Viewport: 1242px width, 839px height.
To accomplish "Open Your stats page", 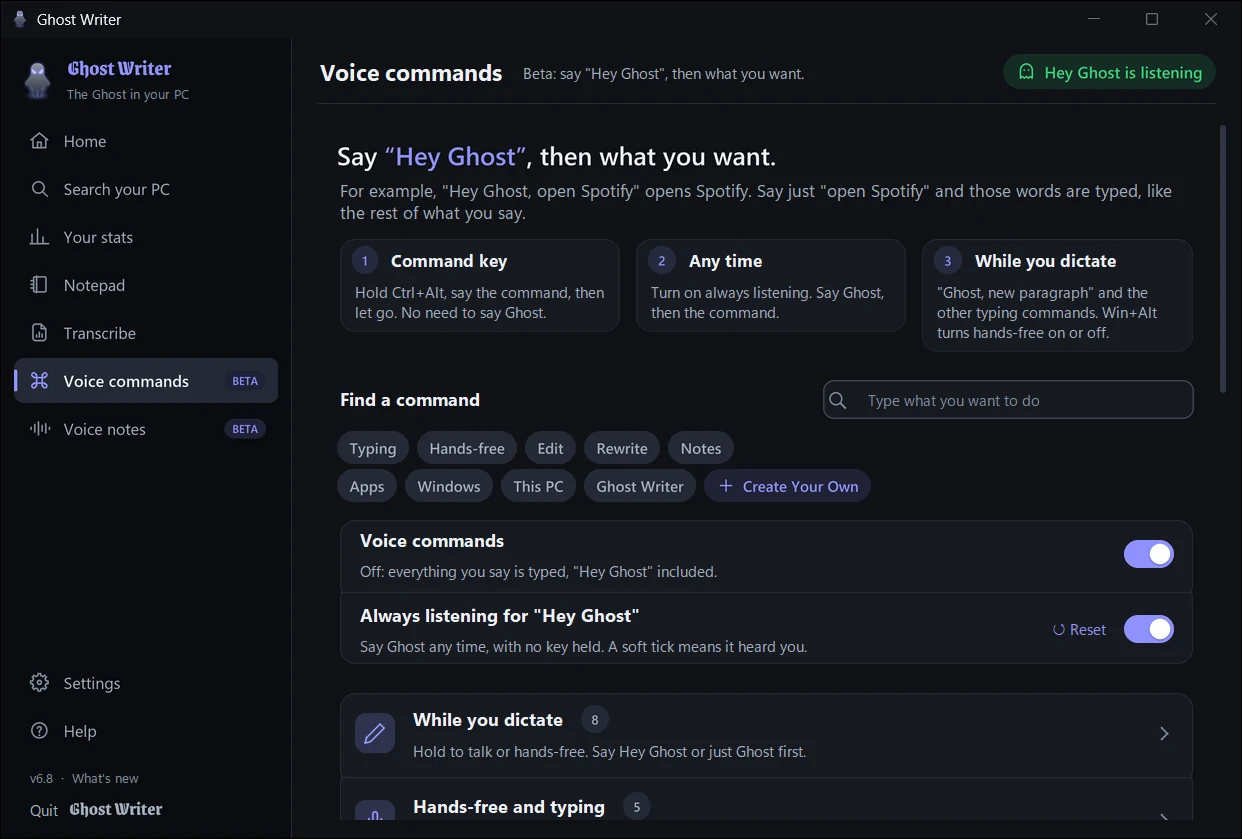I will coord(146,237).
